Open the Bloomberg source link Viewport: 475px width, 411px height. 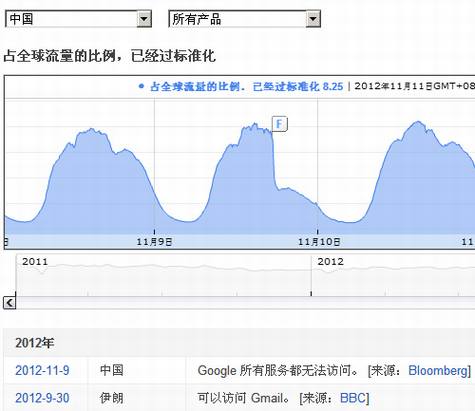tap(438, 370)
